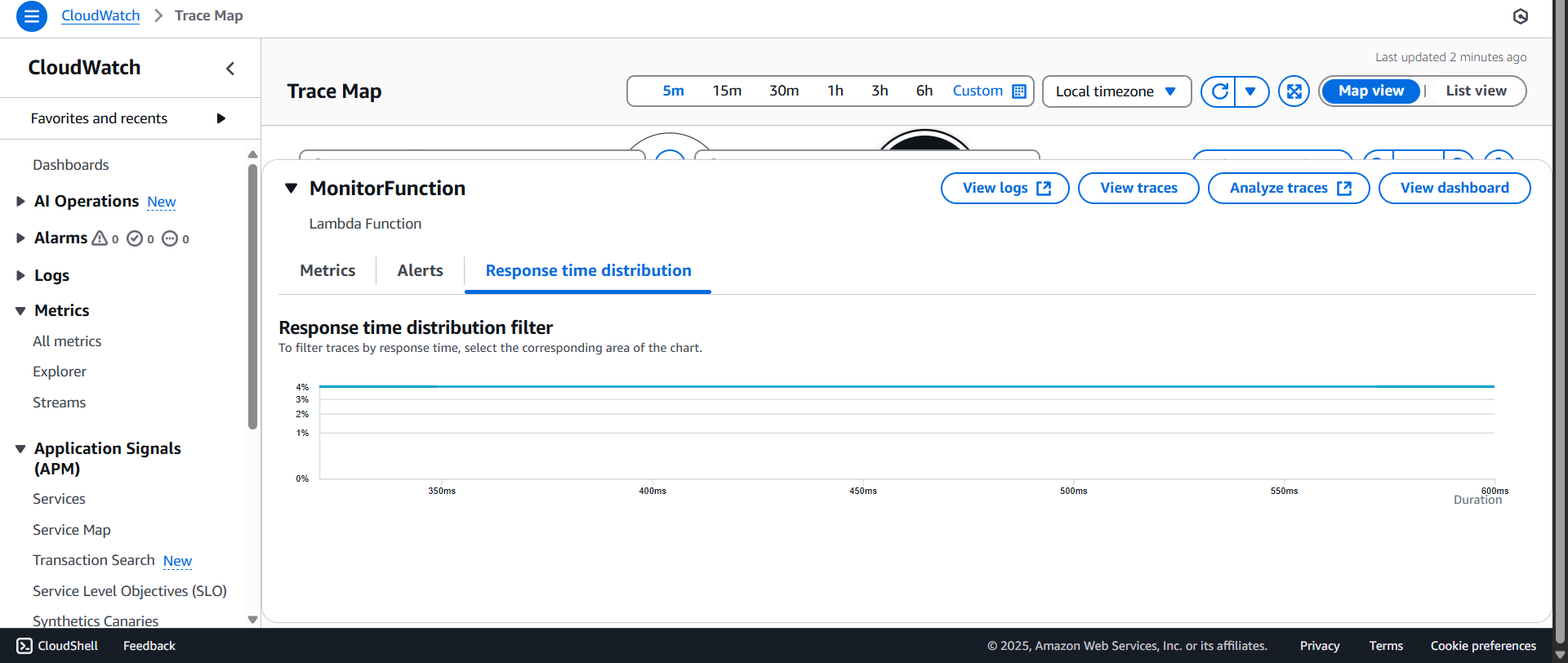Image resolution: width=1568 pixels, height=663 pixels.
Task: Click the View dashboard button
Action: coord(1454,189)
